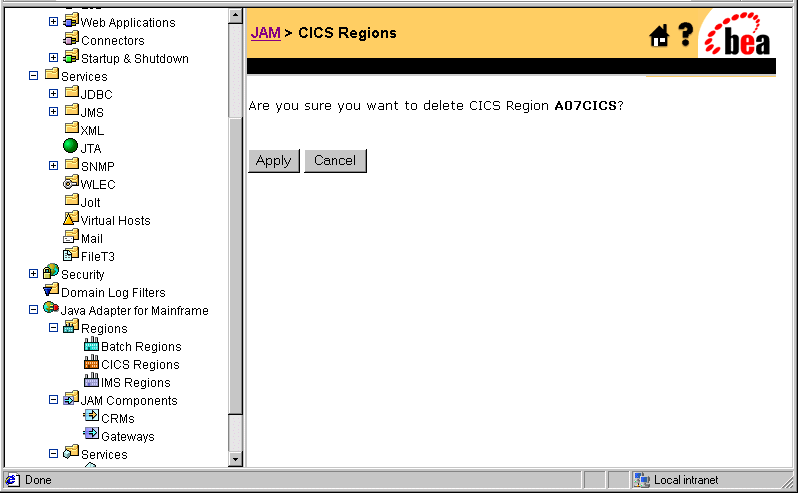Click the JMS folder icon
The image size is (798, 493).
coord(72,109)
